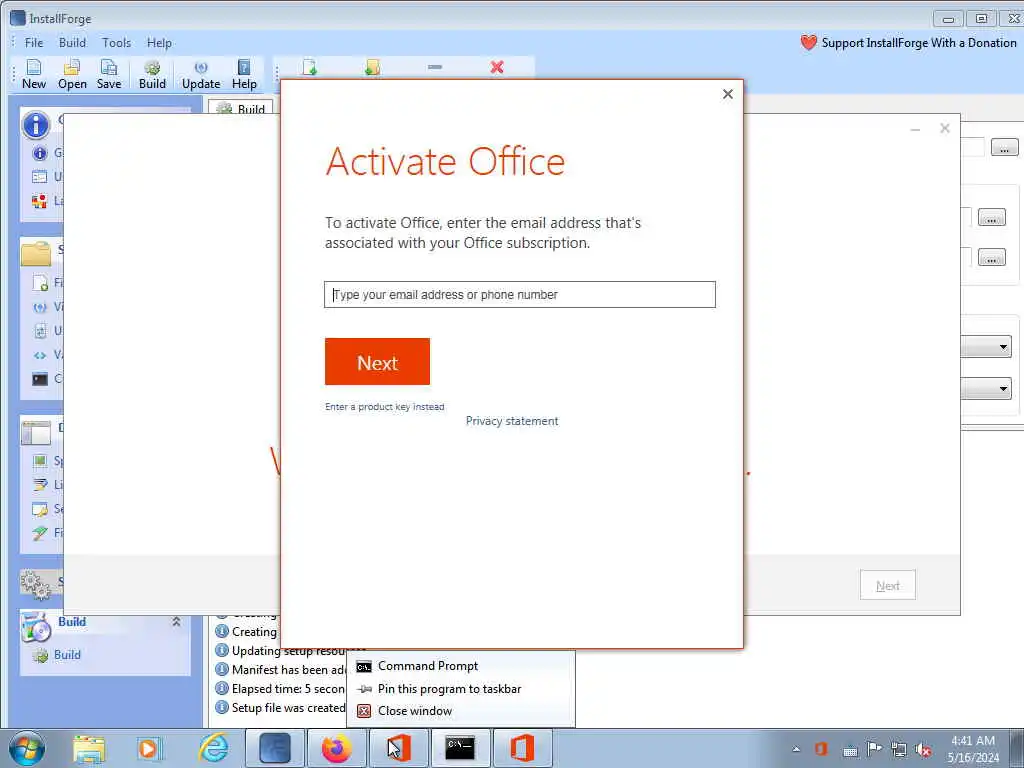1024x768 pixels.
Task: Open the upper dropdown on right panel
Action: (x=1003, y=347)
